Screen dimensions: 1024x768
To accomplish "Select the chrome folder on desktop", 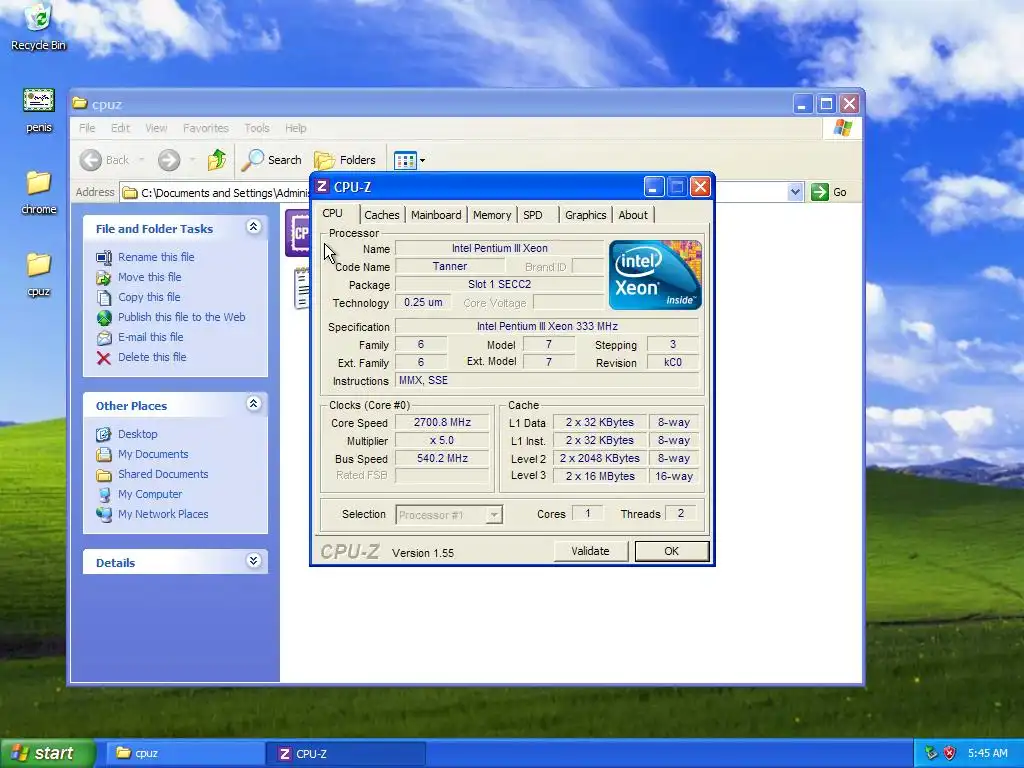I will (39, 192).
